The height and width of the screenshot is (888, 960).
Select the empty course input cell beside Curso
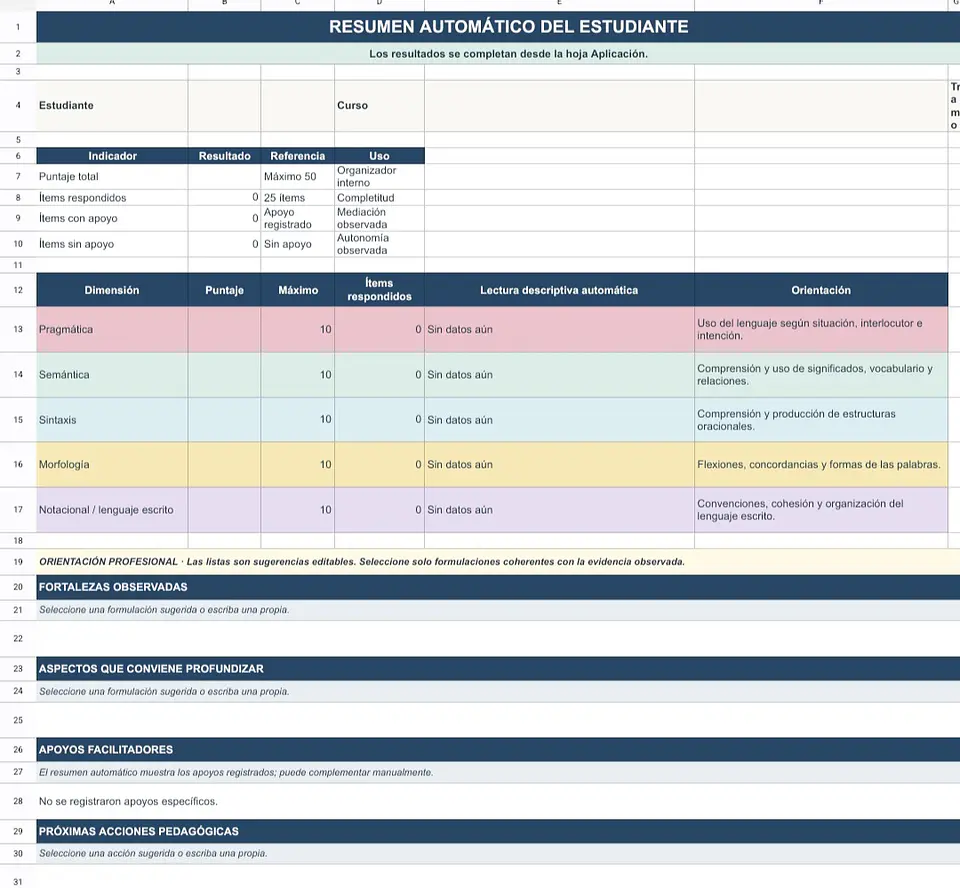pos(559,105)
